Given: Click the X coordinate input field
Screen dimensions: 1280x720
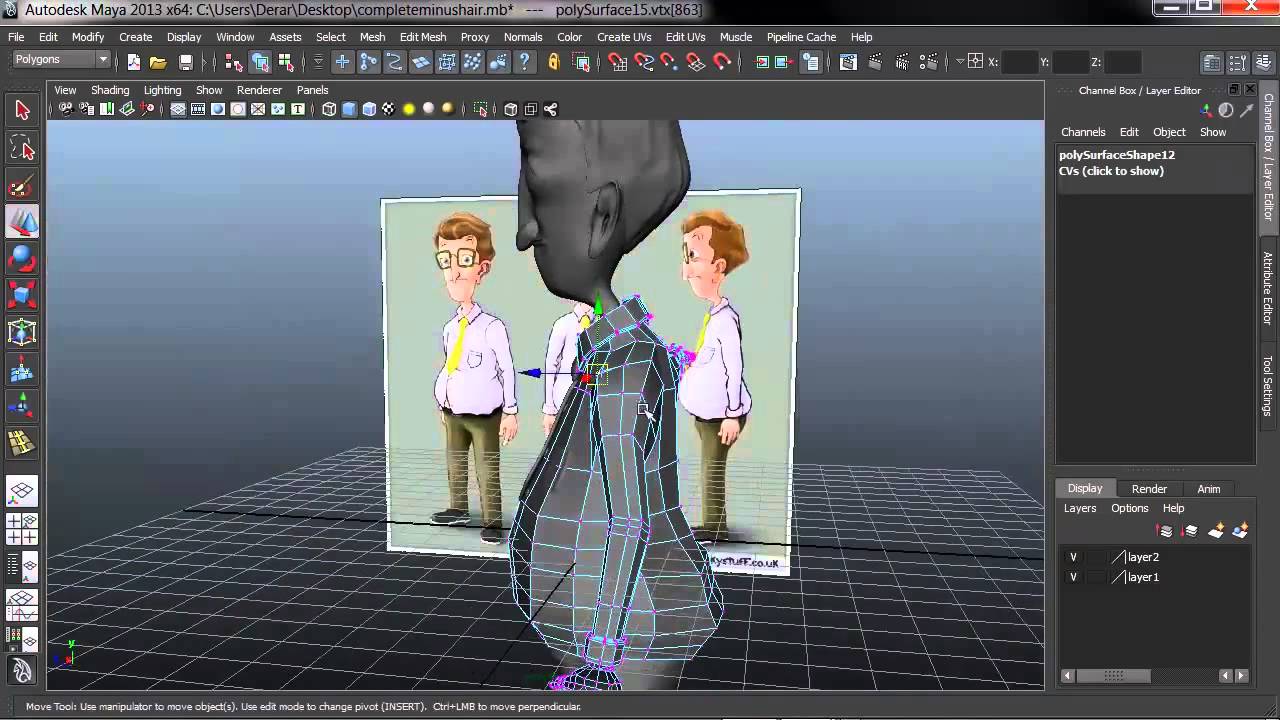Looking at the screenshot, I should pyautogui.click(x=1018, y=62).
